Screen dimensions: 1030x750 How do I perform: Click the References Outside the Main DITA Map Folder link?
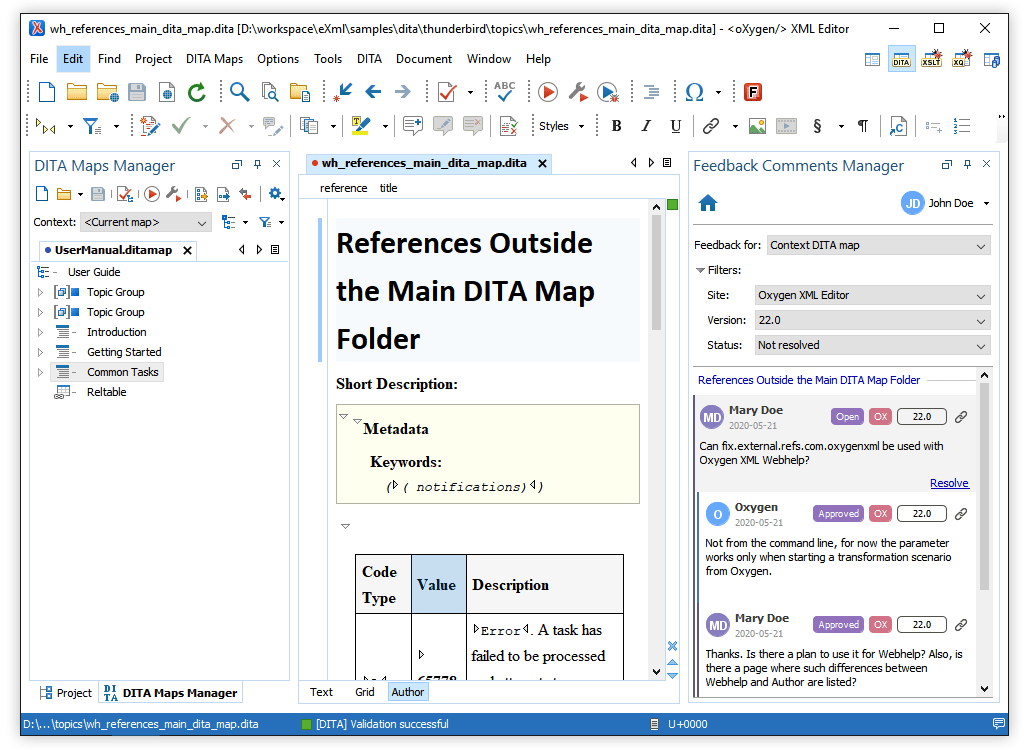809,380
